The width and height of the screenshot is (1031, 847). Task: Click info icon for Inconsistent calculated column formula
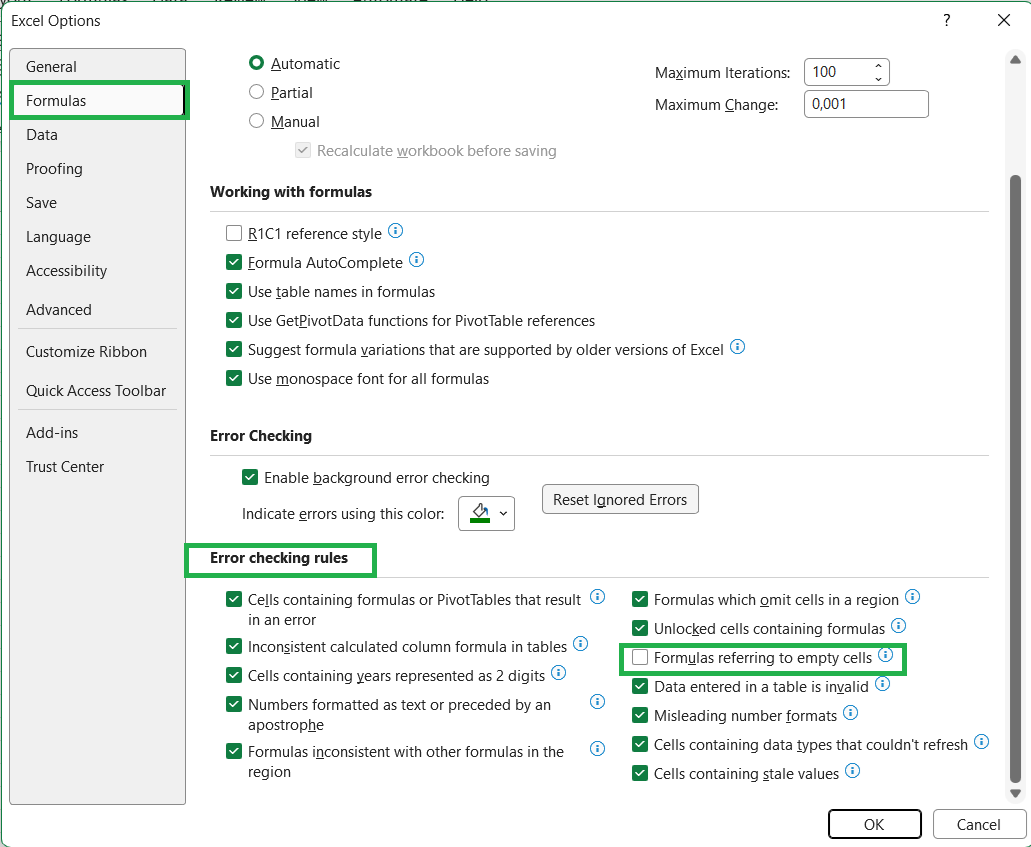(581, 644)
